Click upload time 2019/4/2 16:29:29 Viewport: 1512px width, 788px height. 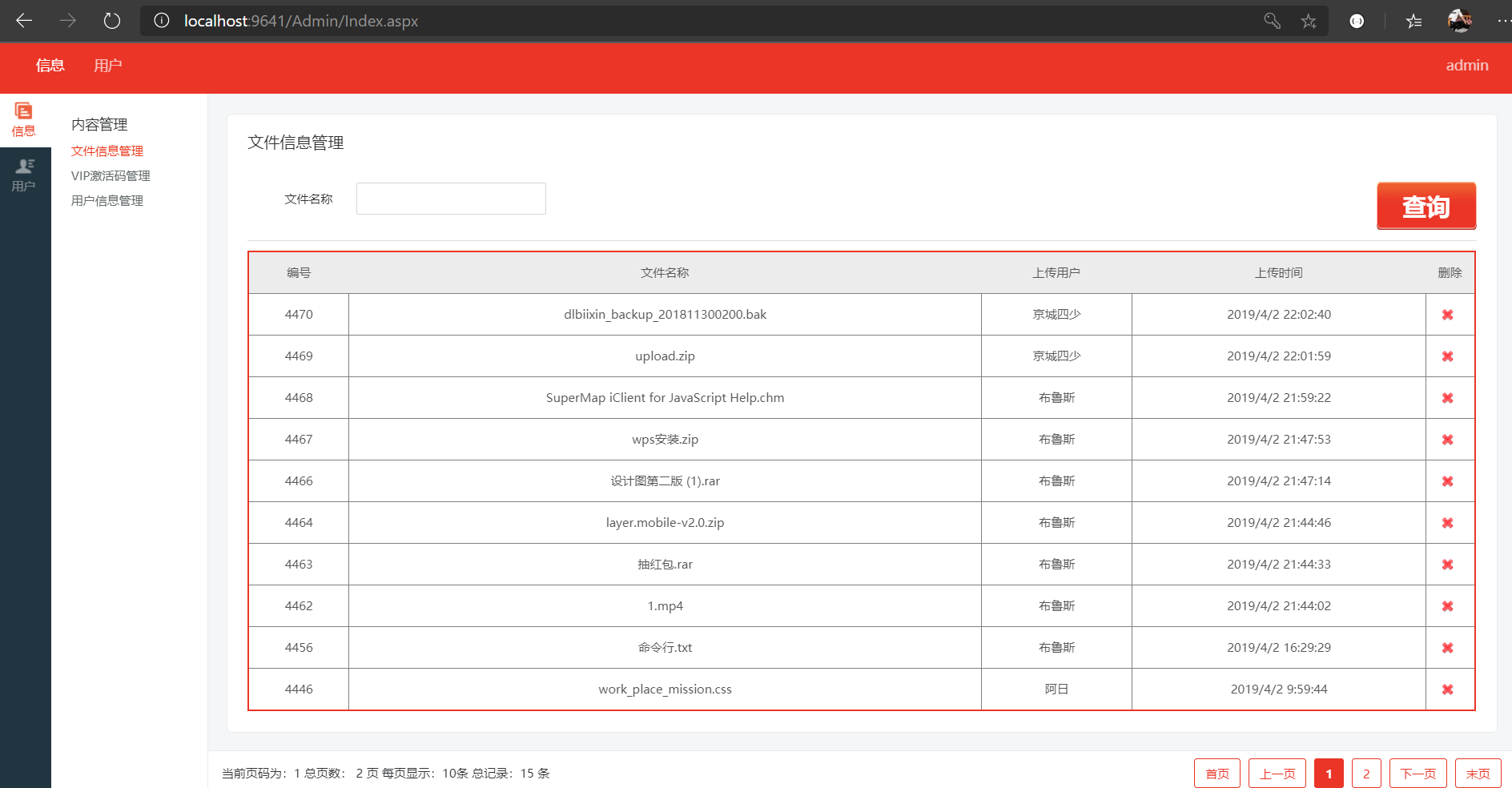[x=1279, y=648]
